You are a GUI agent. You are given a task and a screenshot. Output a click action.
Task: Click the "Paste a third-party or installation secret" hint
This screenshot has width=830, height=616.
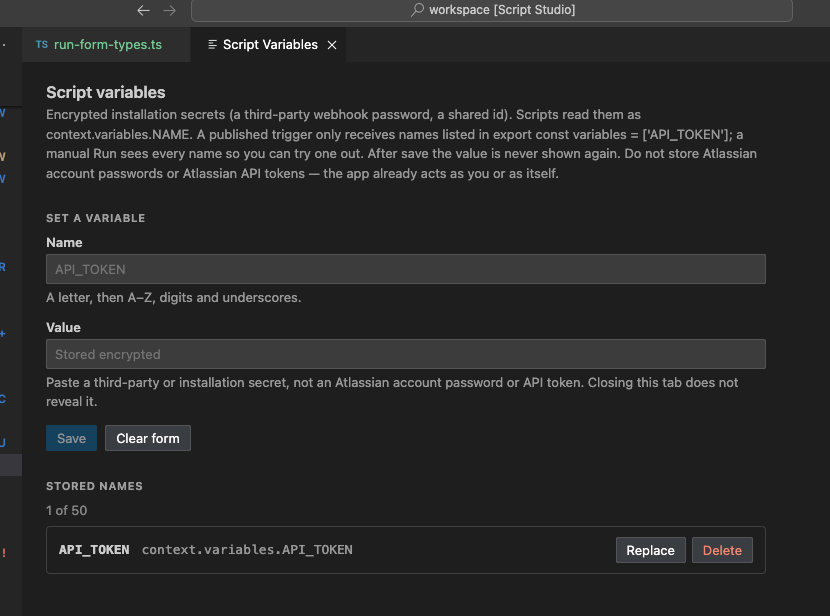pyautogui.click(x=392, y=392)
